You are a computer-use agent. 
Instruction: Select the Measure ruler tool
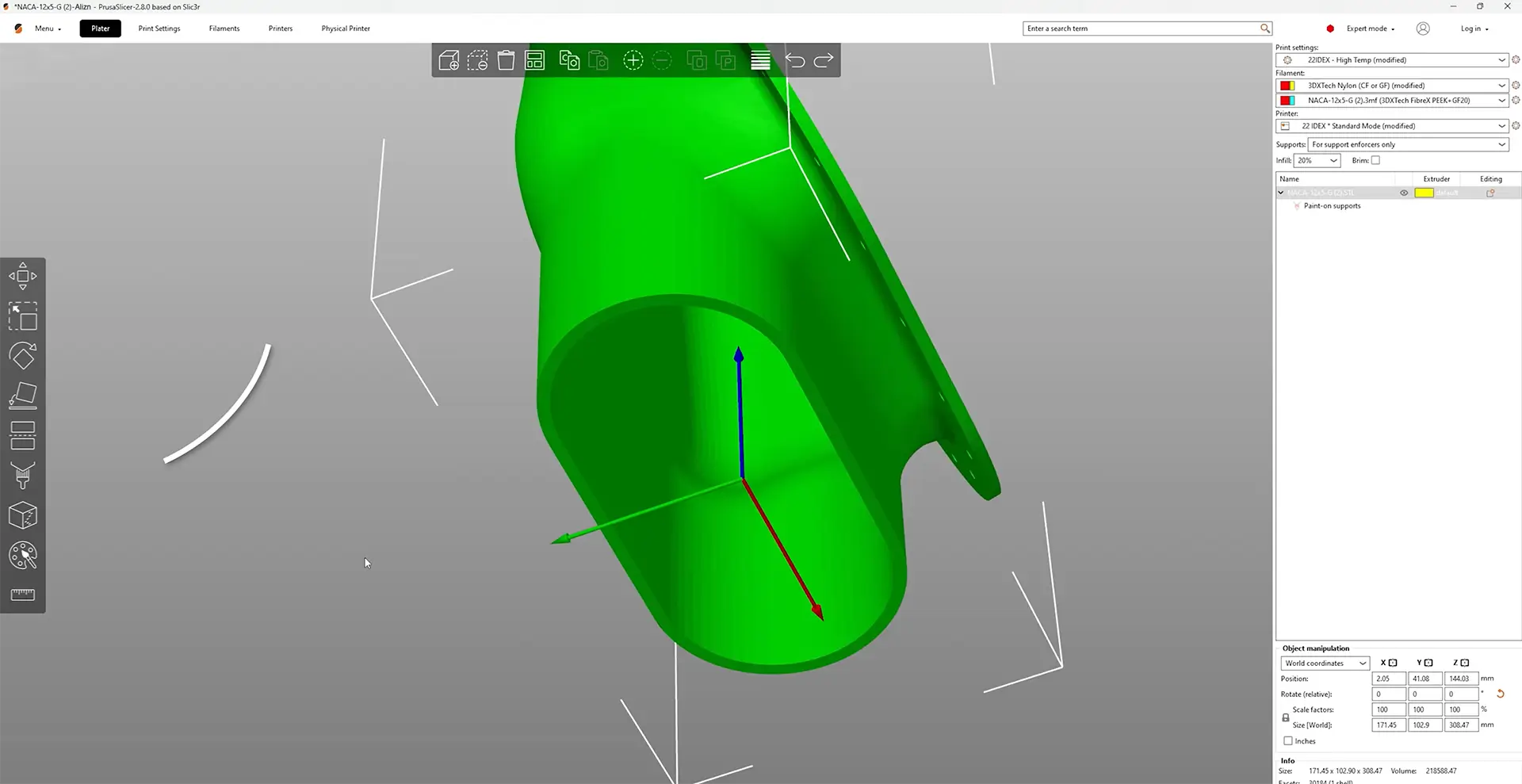(x=23, y=595)
